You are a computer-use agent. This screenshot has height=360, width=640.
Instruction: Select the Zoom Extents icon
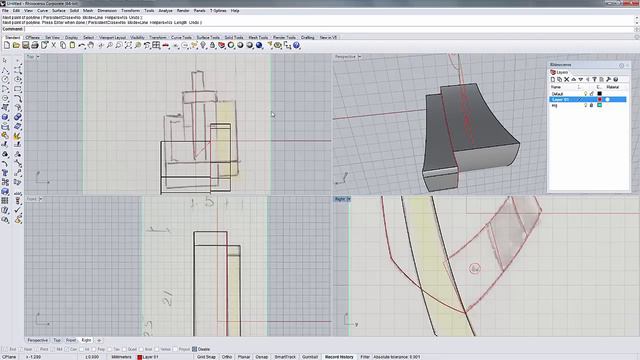tap(128, 45)
